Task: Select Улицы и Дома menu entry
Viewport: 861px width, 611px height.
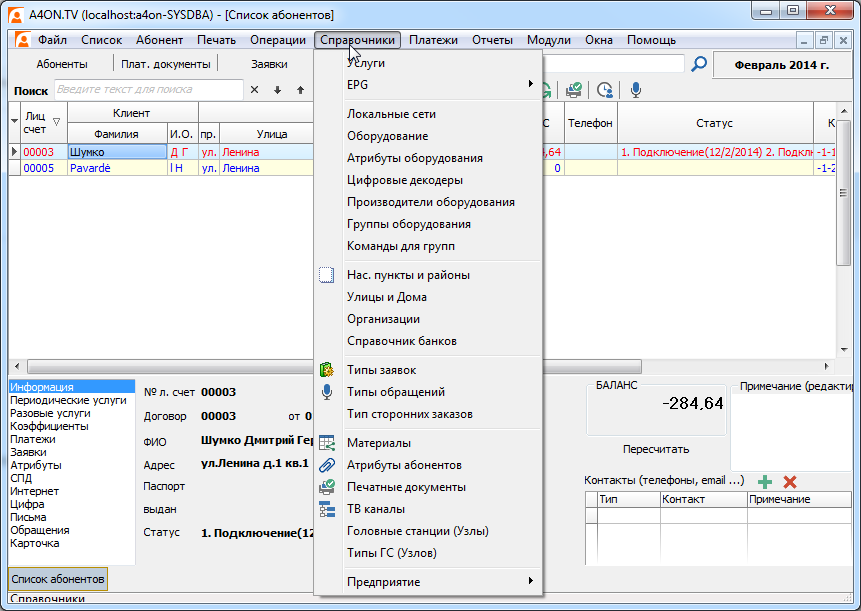Action: 386,297
